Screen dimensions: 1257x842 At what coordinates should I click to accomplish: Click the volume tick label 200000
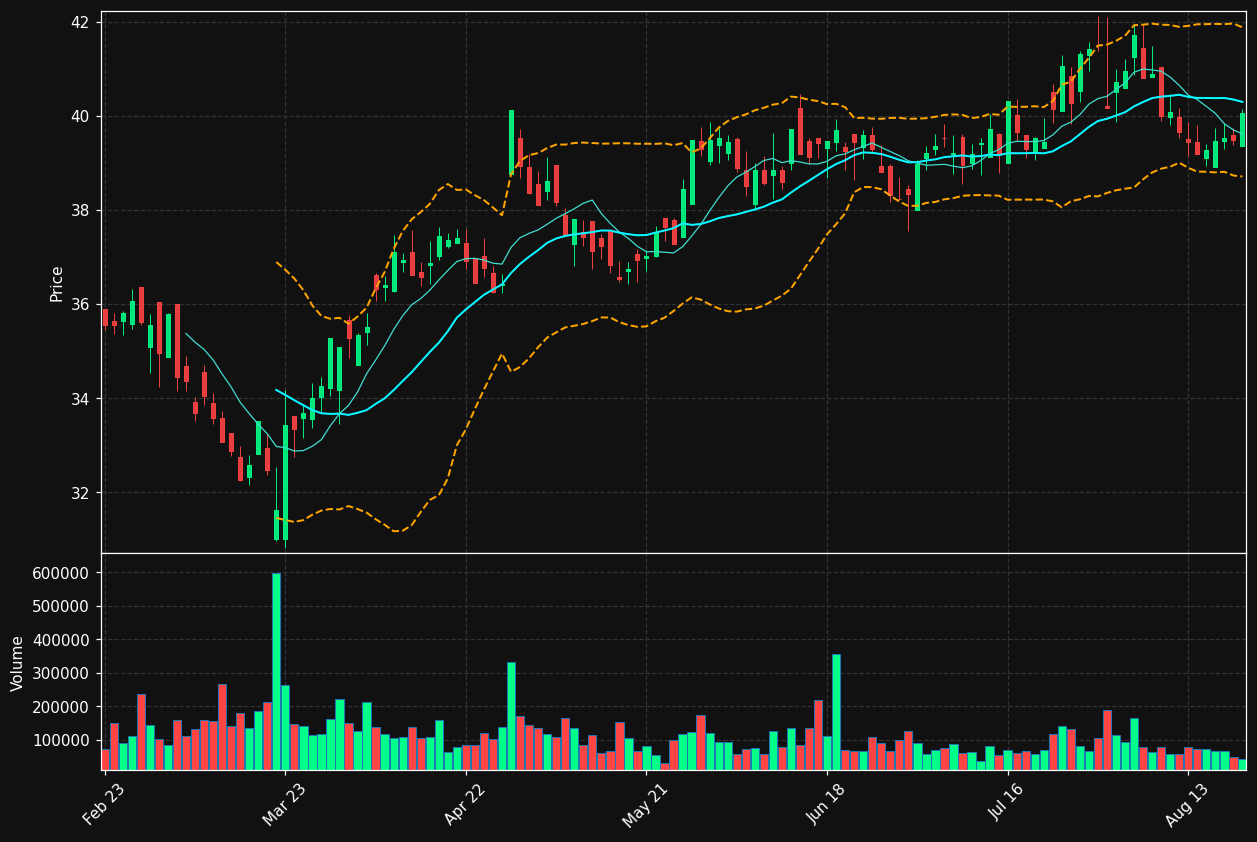pos(62,707)
